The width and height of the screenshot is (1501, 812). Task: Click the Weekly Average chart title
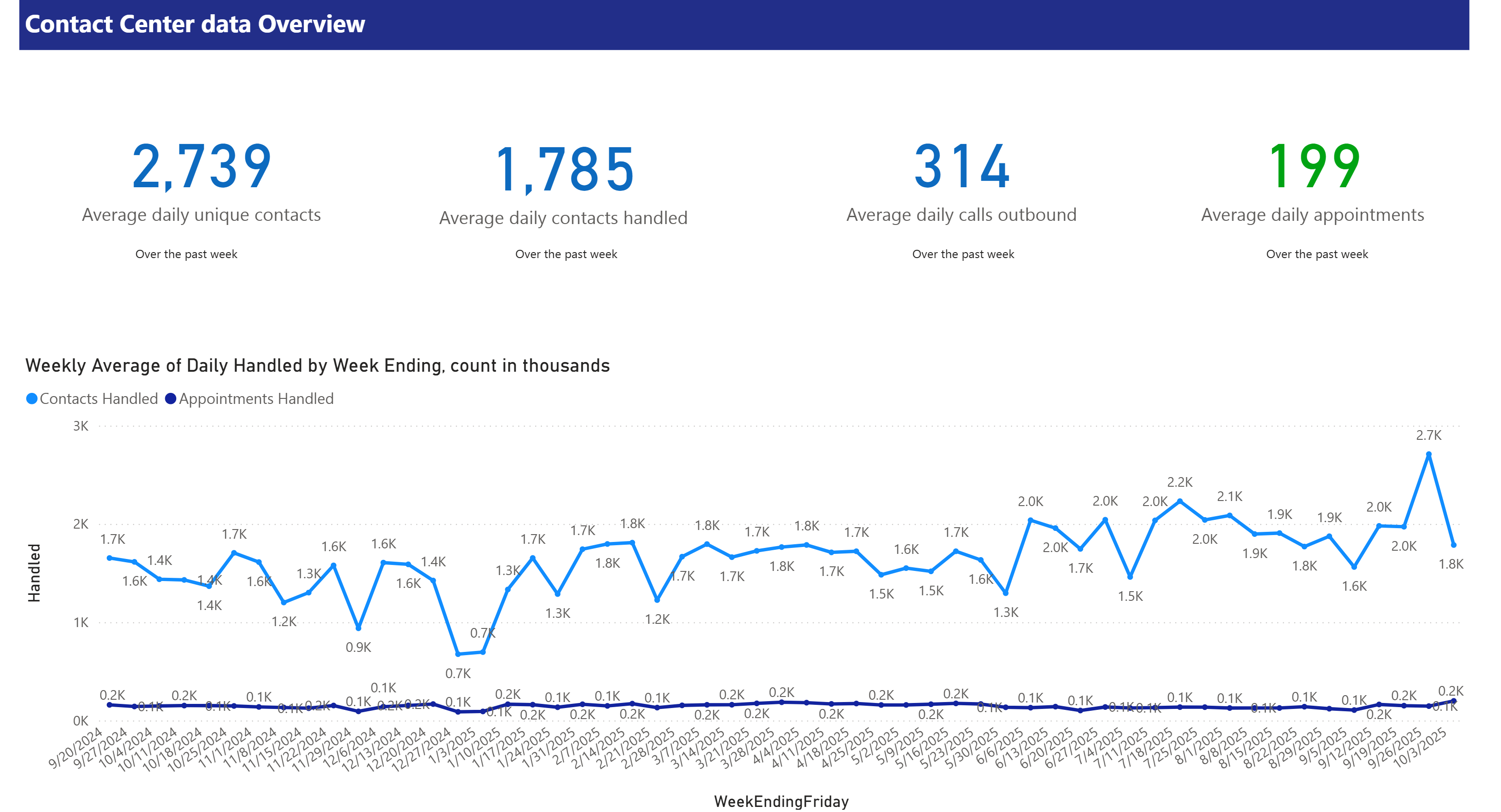[x=318, y=365]
